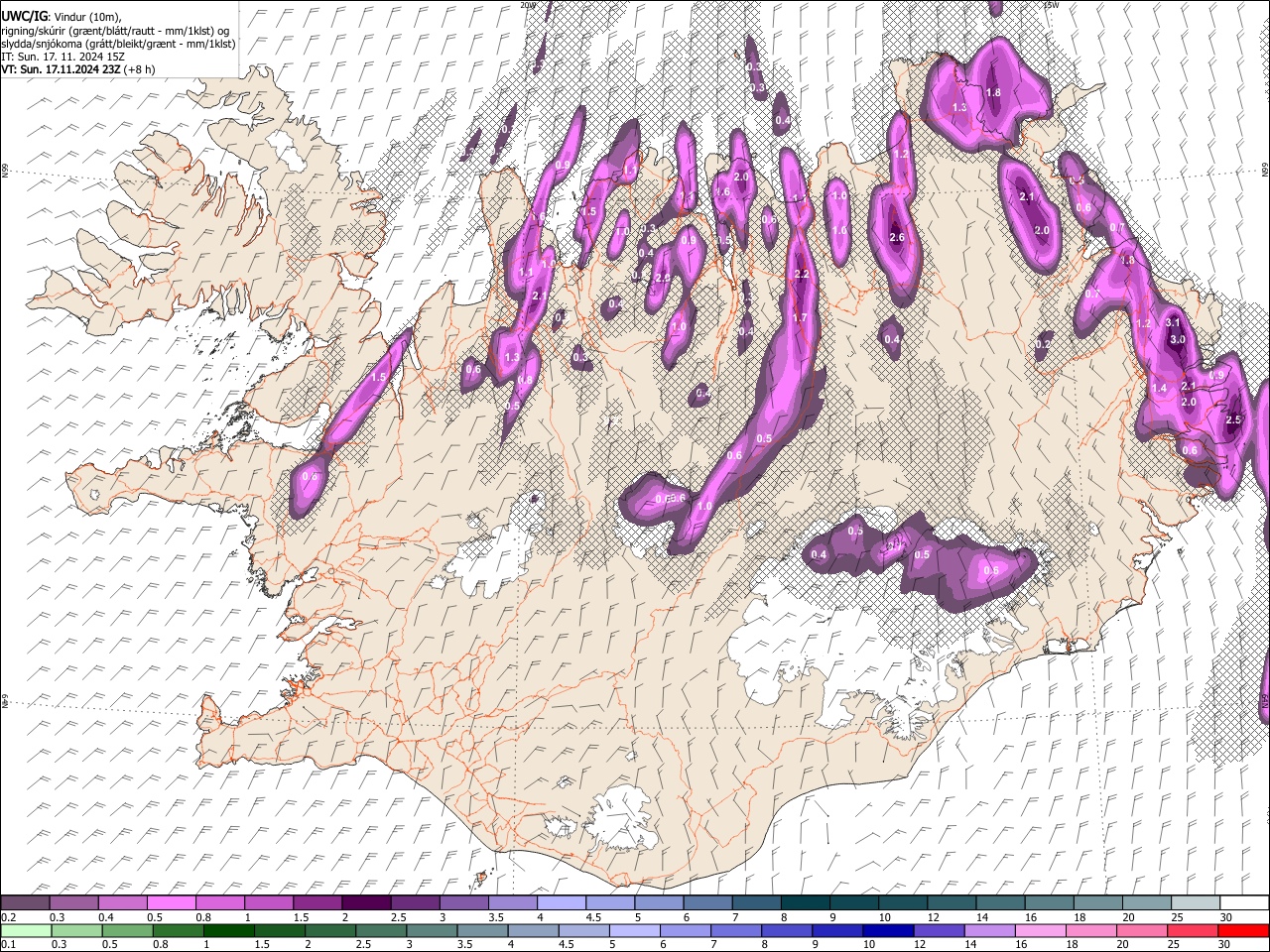Select the deep blue lower swatch 10 to 12
1270x952 pixels.
pyautogui.click(x=887, y=930)
